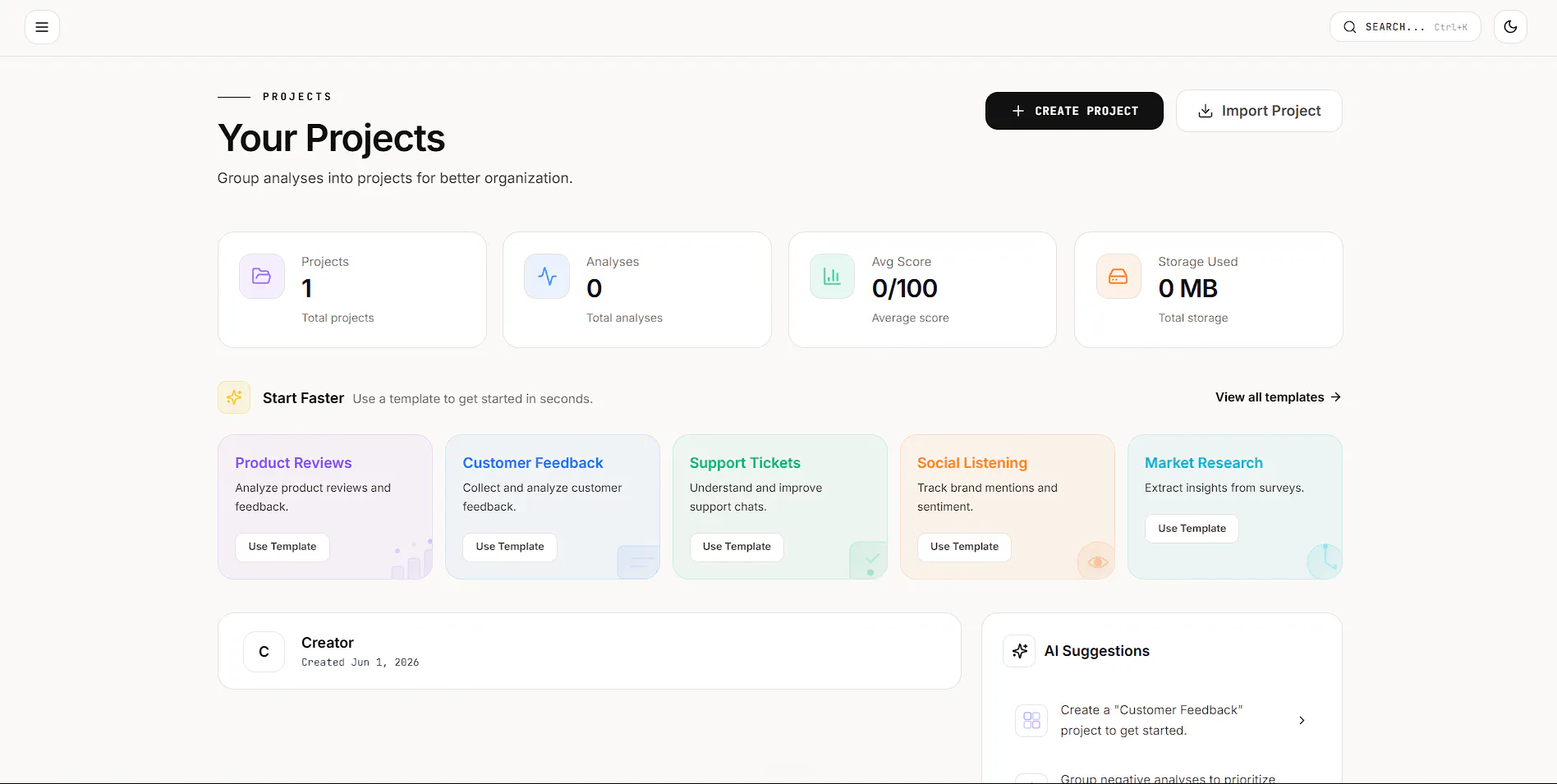The height and width of the screenshot is (784, 1557).
Task: Click the Import Project button
Action: [1259, 111]
